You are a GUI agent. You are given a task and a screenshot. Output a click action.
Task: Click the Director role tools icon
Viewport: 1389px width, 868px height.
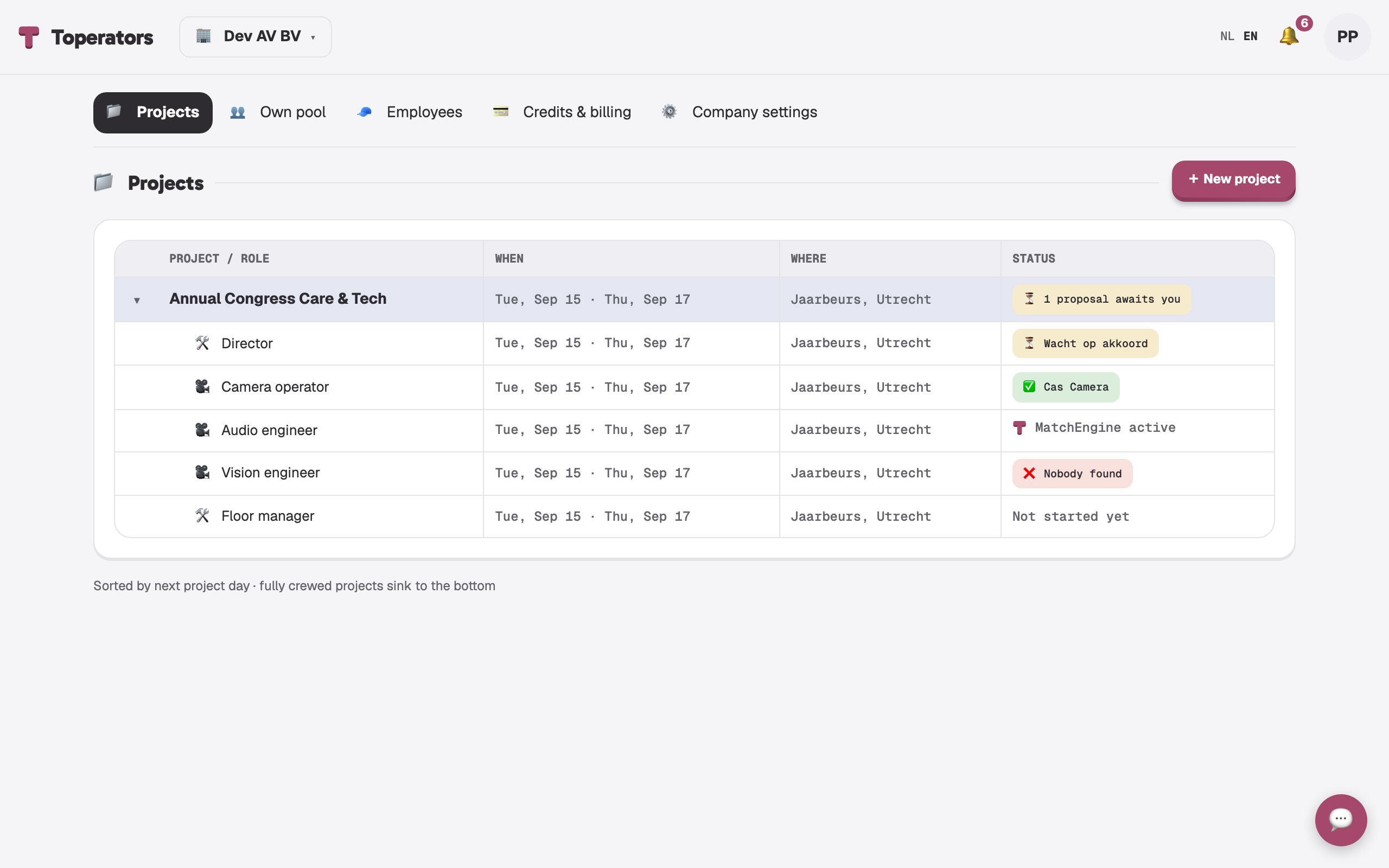pos(202,343)
